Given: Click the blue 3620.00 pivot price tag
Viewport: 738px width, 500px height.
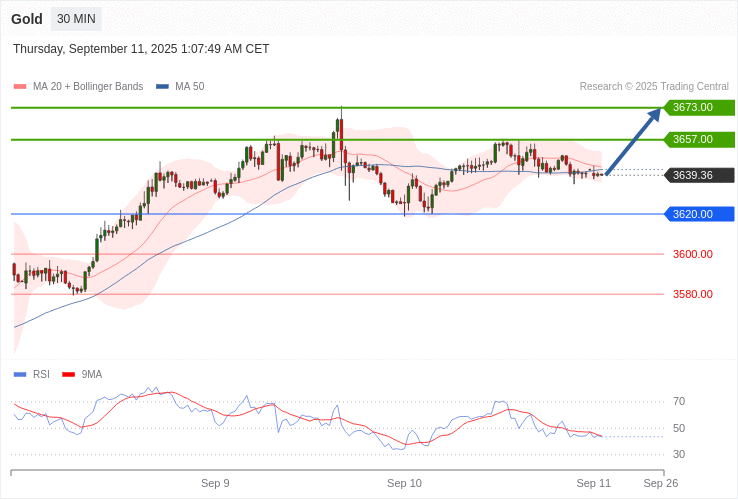Looking at the screenshot, I should pyautogui.click(x=699, y=214).
